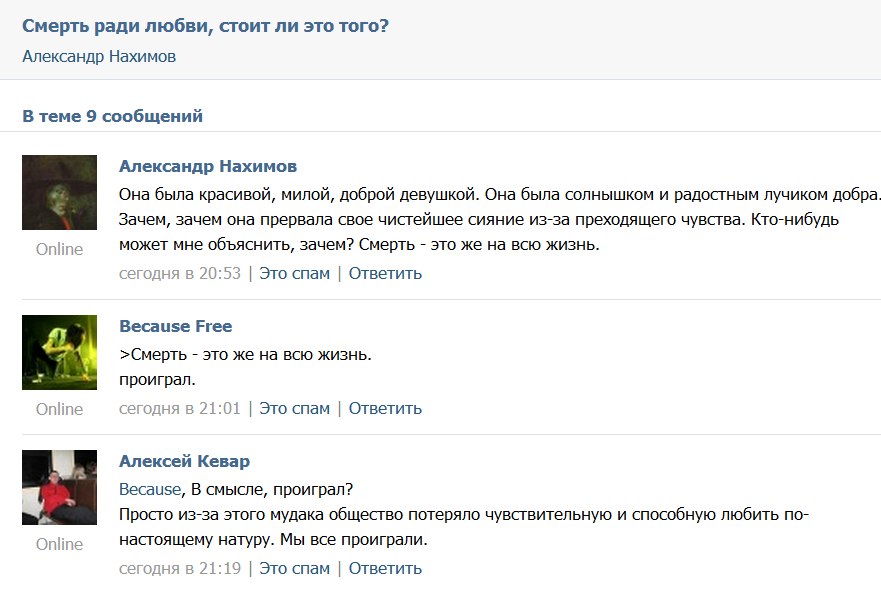Click the timestamp сегодня в 21:01
The image size is (881, 589).
[180, 408]
